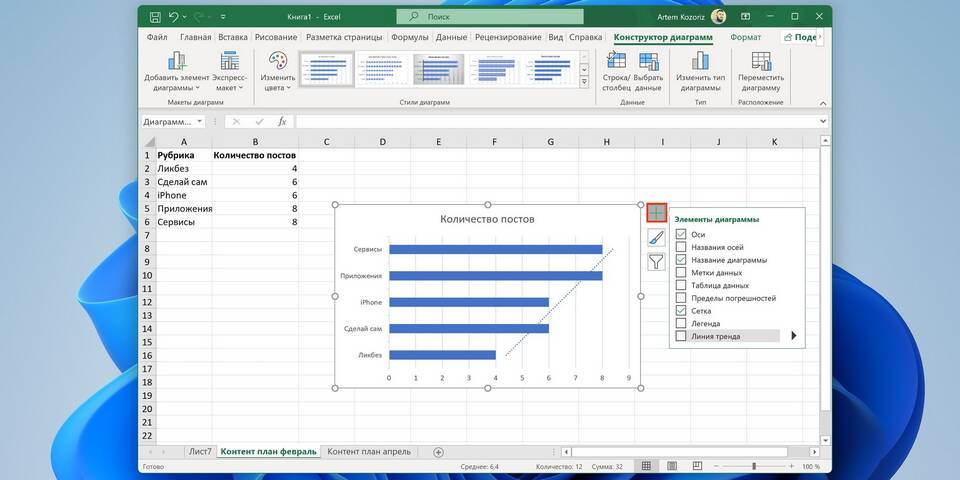Viewport: 960px width, 480px height.
Task: Click inside the Поиск search box
Action: [x=474, y=17]
